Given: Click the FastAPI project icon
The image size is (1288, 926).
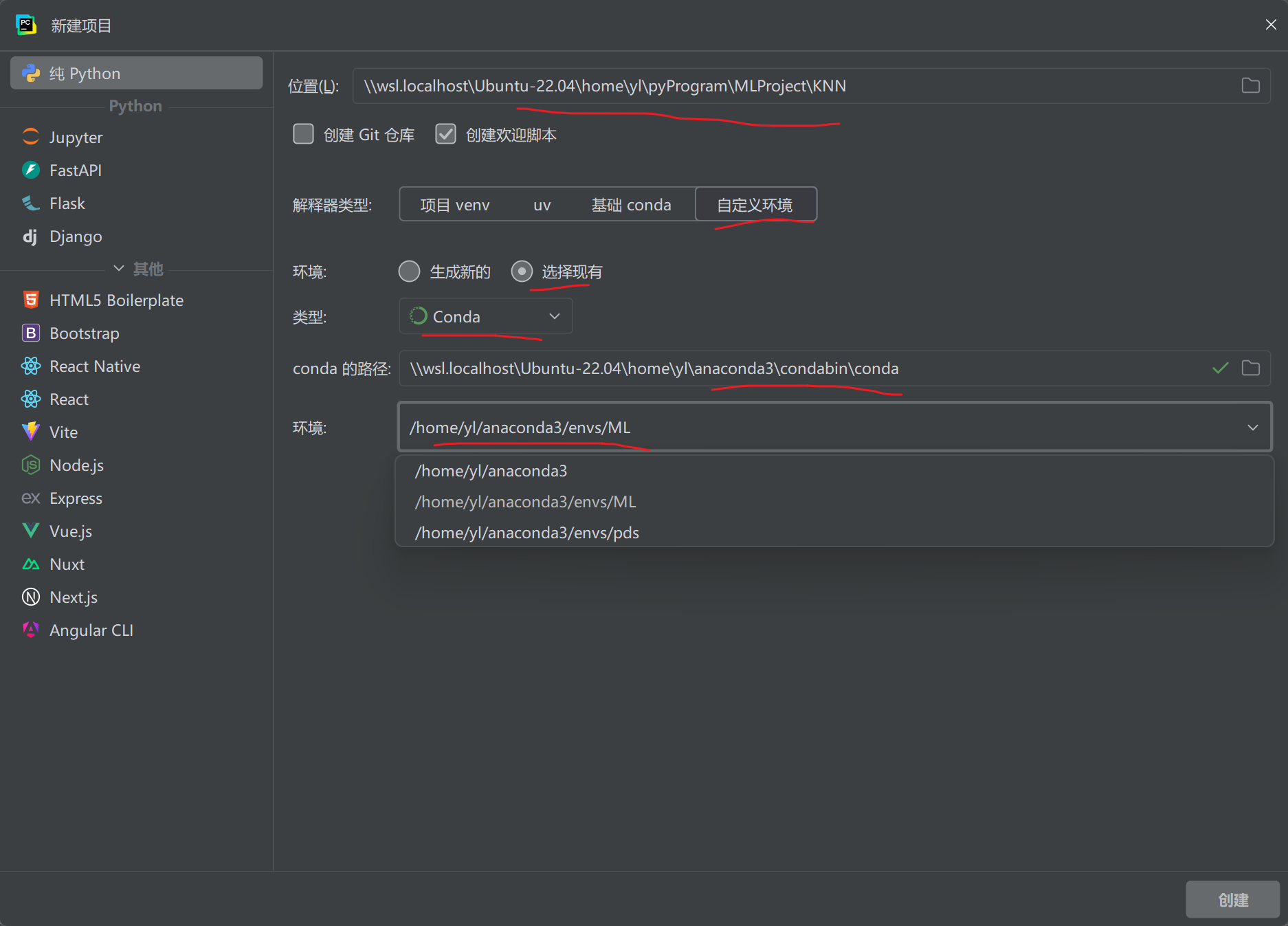Looking at the screenshot, I should coord(31,170).
